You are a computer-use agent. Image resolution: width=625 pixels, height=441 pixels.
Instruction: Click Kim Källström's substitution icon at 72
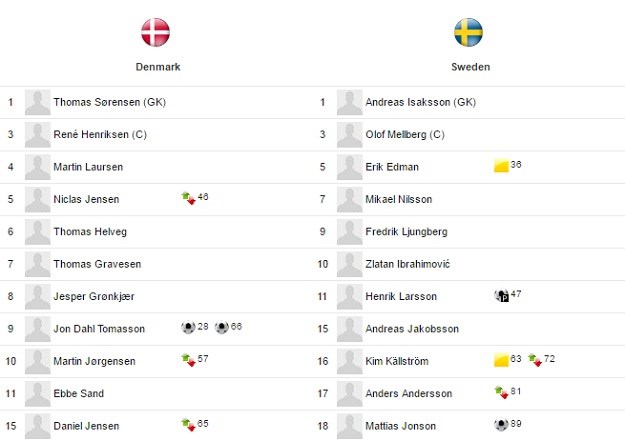pos(535,360)
